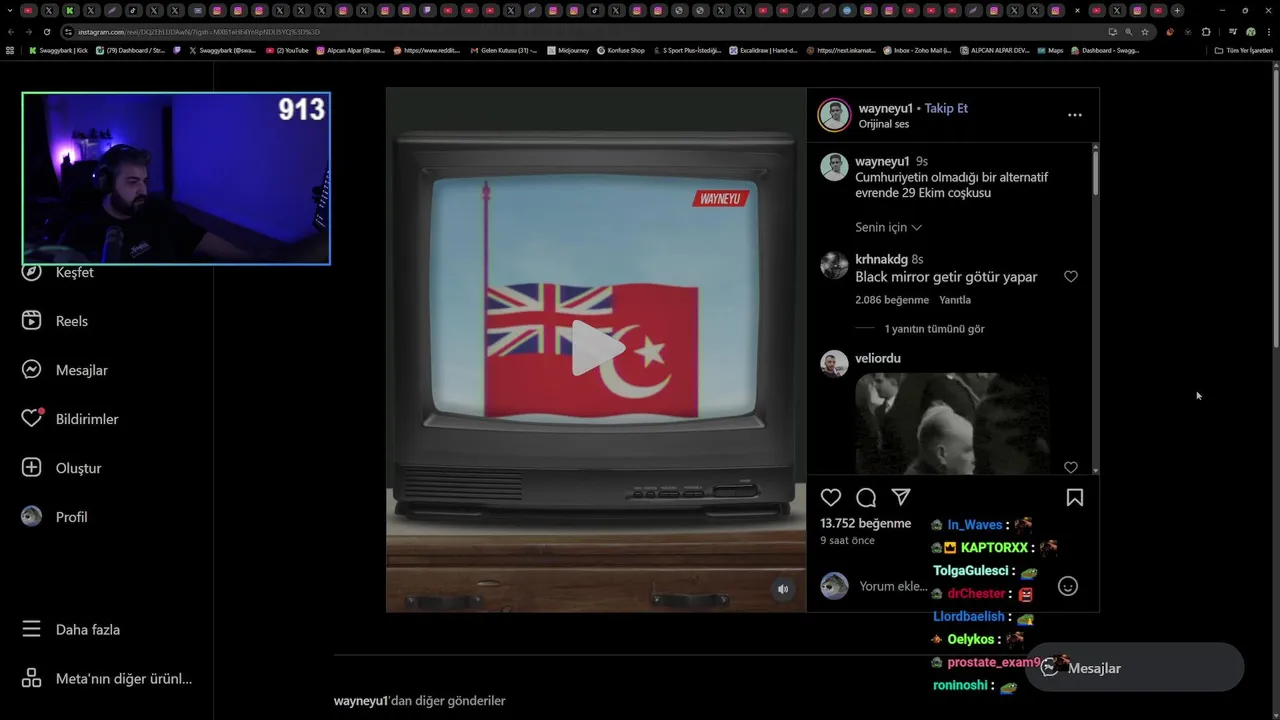The image size is (1280, 720).
Task: Open Gelen Kutusu Gmail bookmark
Action: tap(503, 50)
